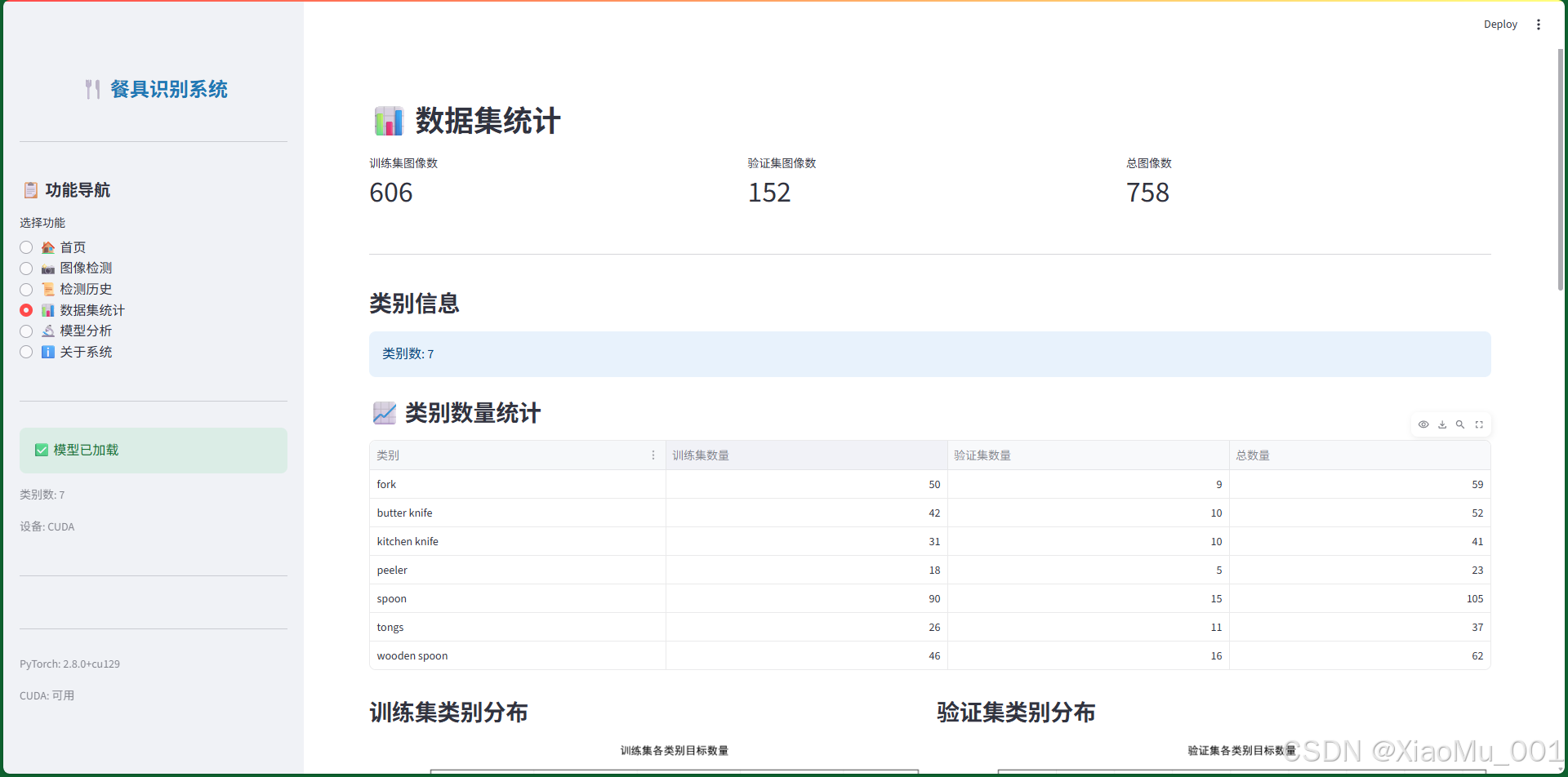Click the line chart icon beside 类别数量统计
Screen dimensions: 1568x777
click(x=385, y=413)
